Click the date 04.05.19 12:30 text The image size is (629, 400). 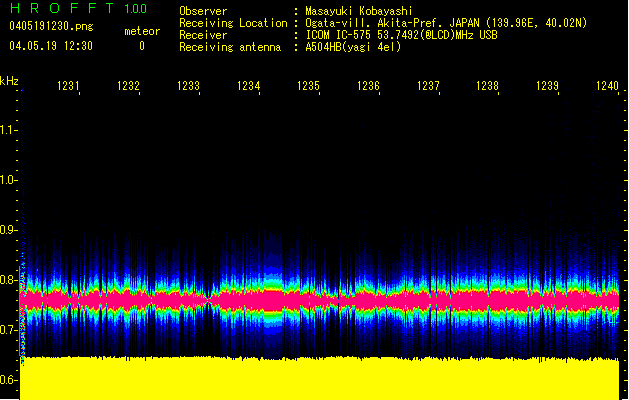[50, 46]
